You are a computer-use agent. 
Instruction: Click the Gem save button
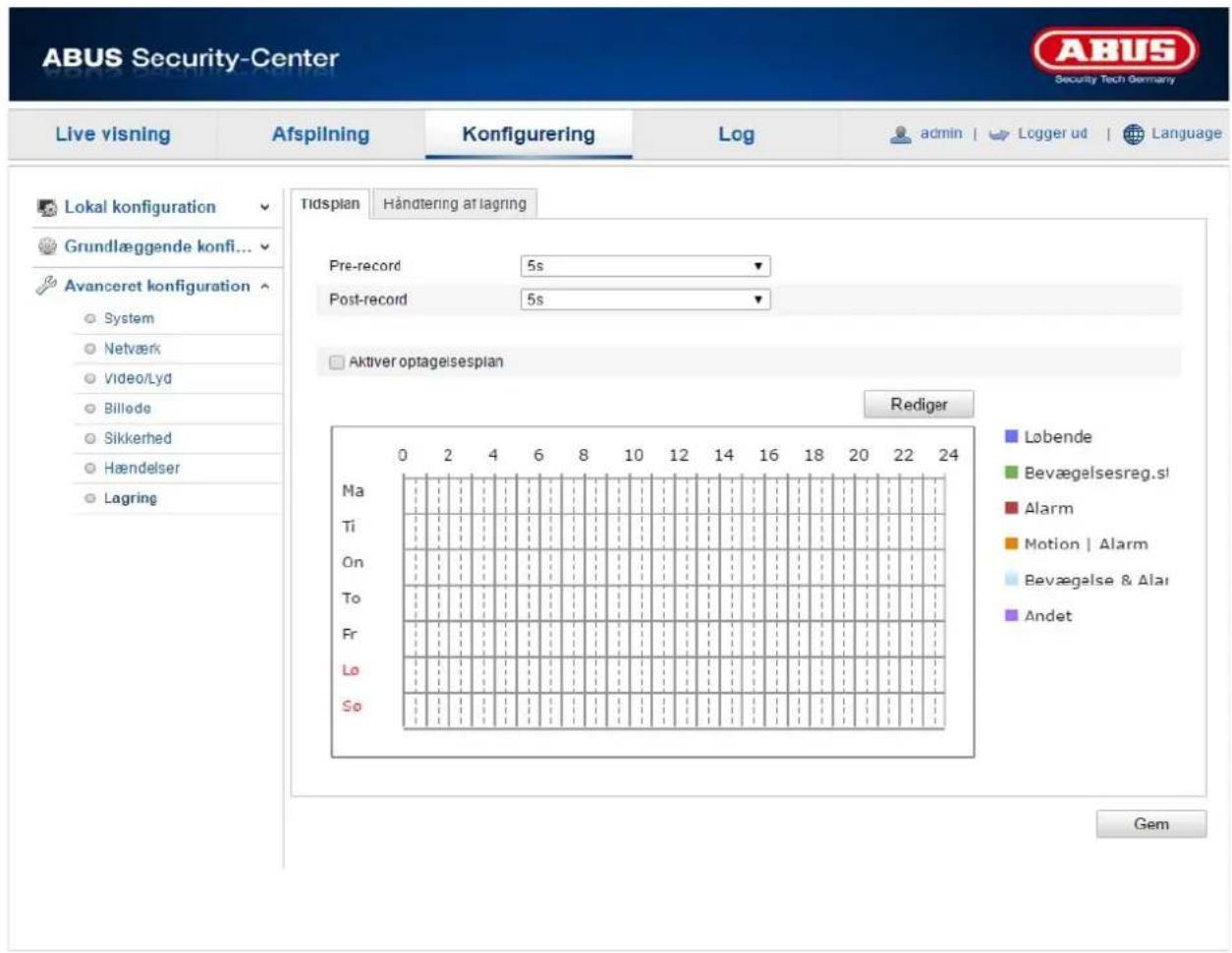click(1150, 824)
